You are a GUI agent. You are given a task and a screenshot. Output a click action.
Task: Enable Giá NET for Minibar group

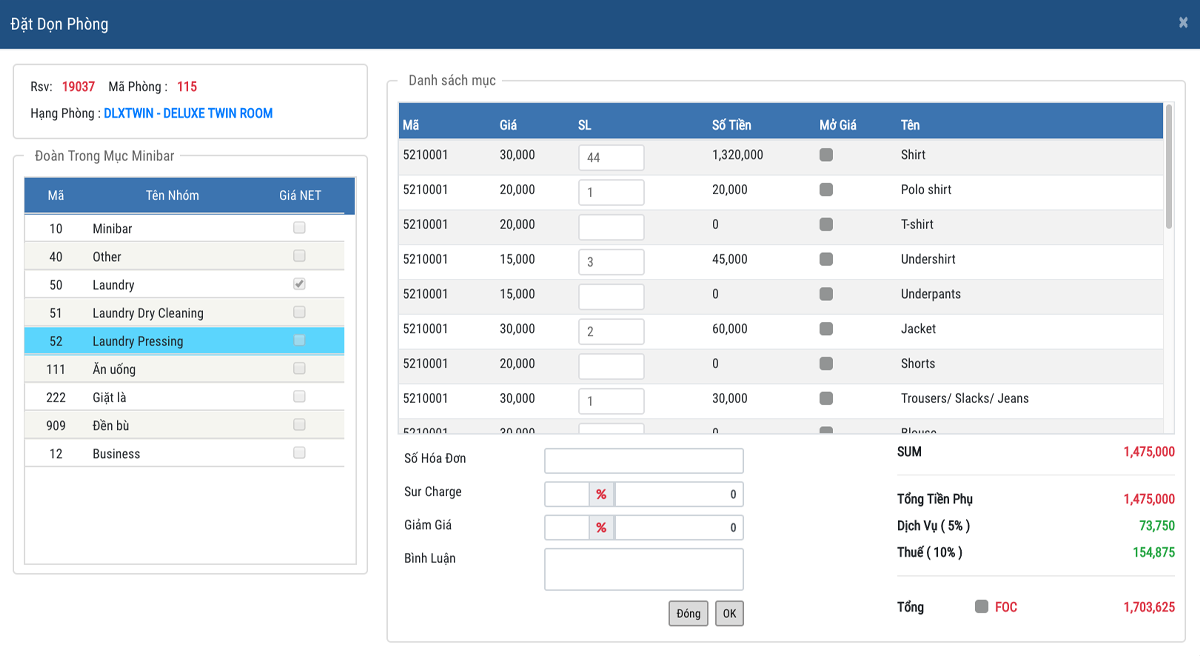tap(299, 228)
